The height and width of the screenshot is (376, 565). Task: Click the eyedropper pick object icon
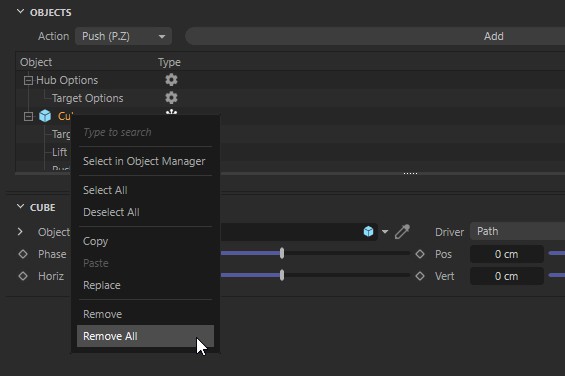coord(402,232)
